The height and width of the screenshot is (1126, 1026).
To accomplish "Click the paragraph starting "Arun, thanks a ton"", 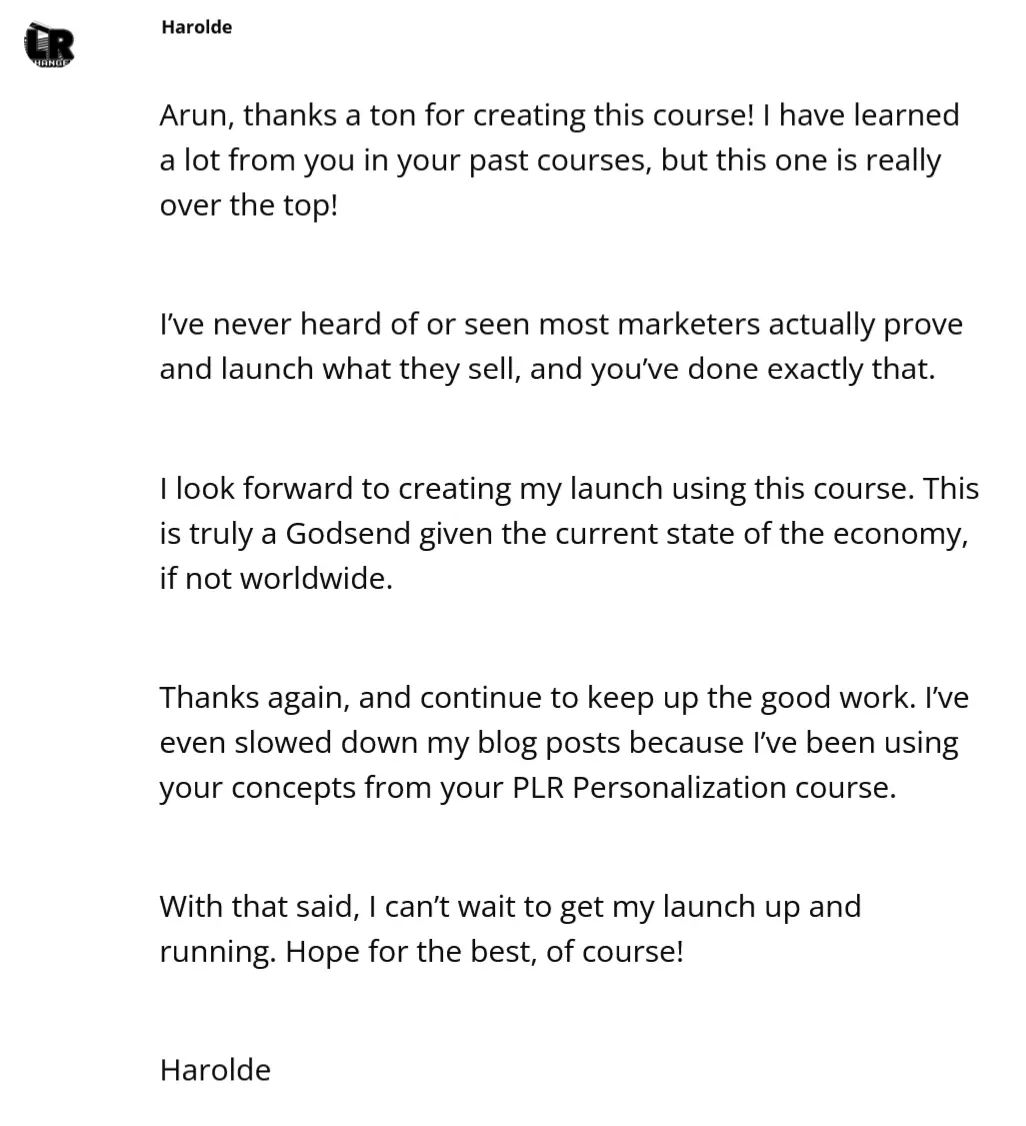I will (559, 160).
